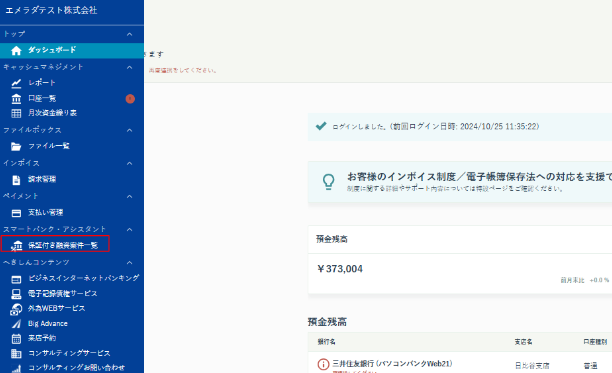
Task: Click the 普通 account type cell
Action: click(x=591, y=366)
